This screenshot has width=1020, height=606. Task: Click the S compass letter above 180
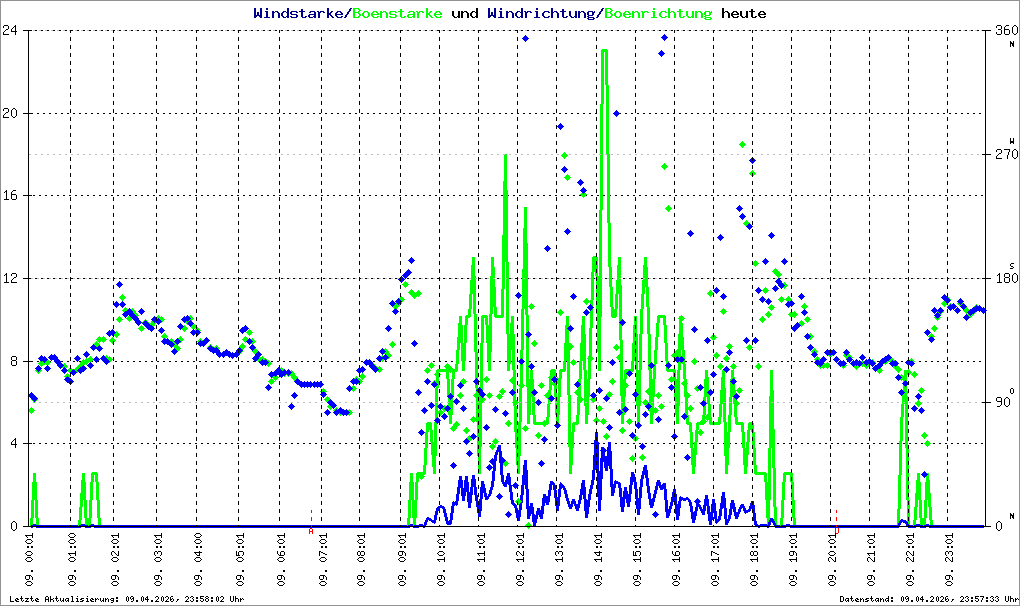point(1012,265)
